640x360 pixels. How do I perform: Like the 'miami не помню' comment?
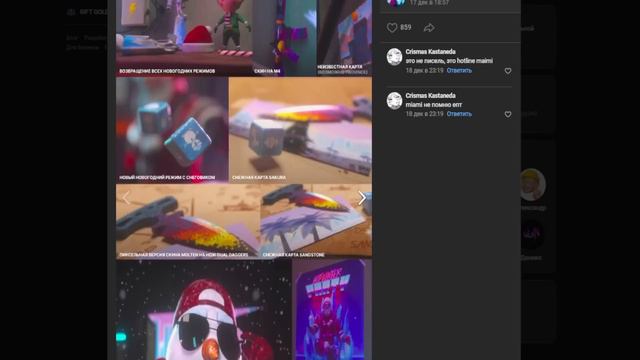[x=508, y=114]
